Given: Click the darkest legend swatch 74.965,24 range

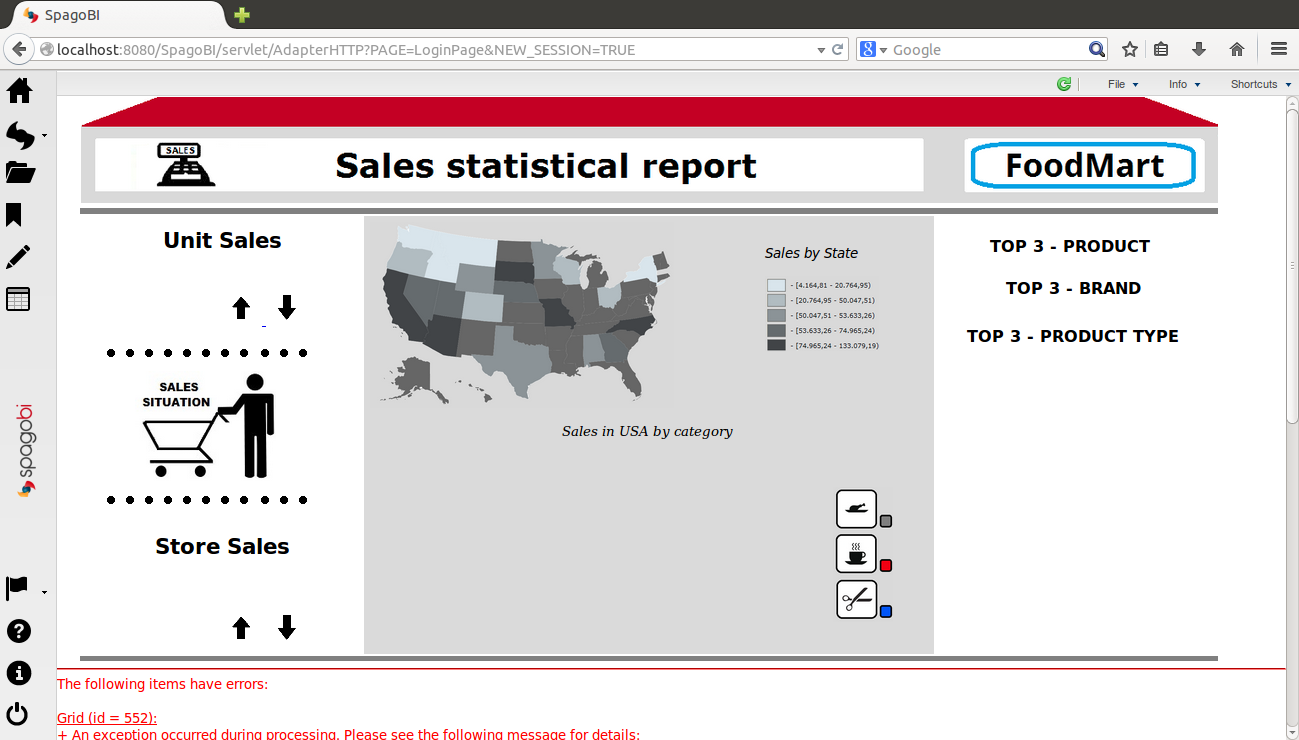Looking at the screenshot, I should (x=776, y=345).
